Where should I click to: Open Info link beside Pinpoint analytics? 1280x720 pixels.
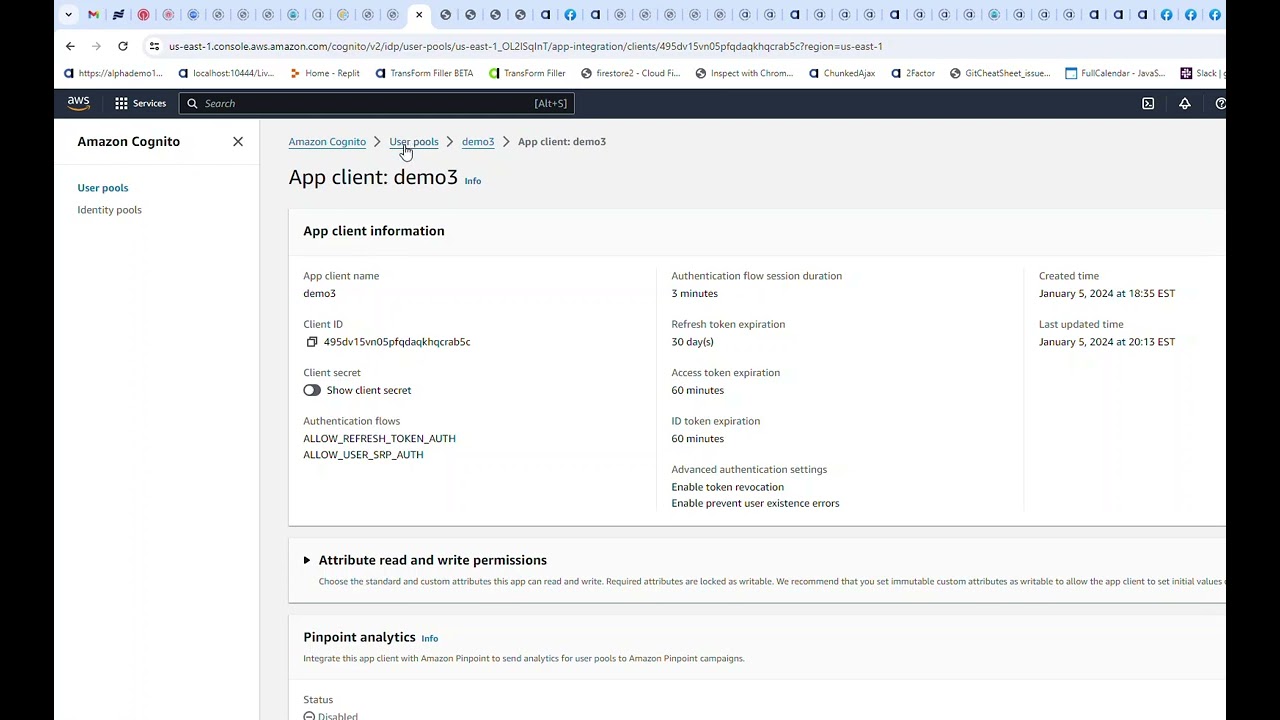point(429,638)
